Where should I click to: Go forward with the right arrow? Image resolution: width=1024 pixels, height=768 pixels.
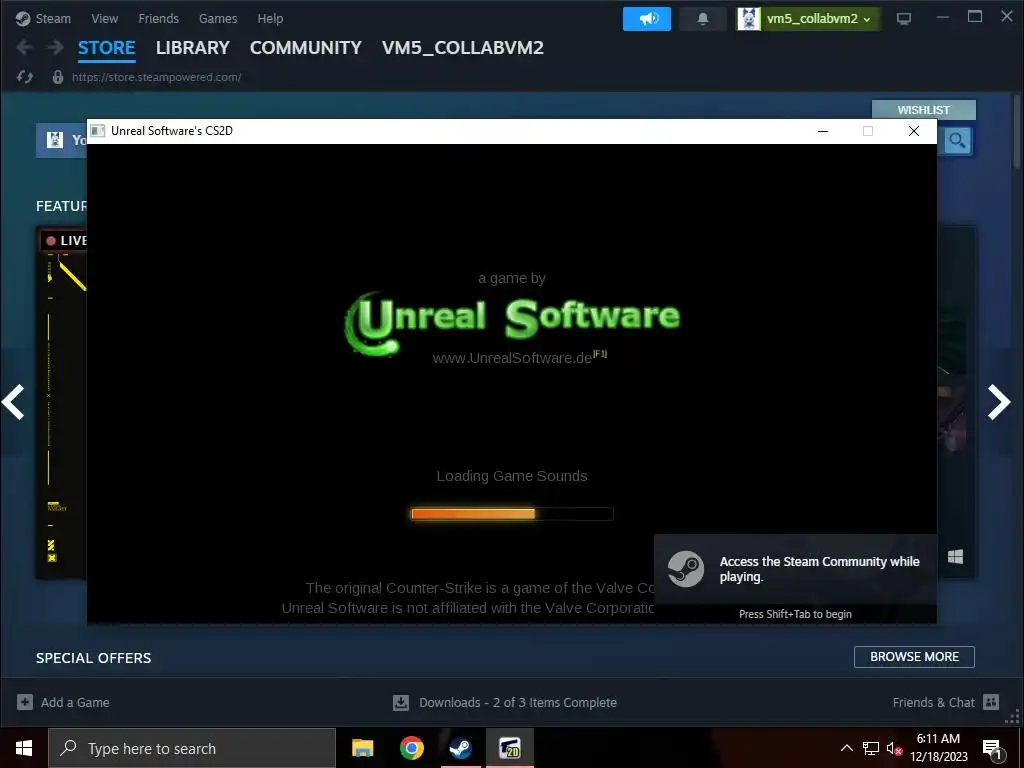coord(56,48)
